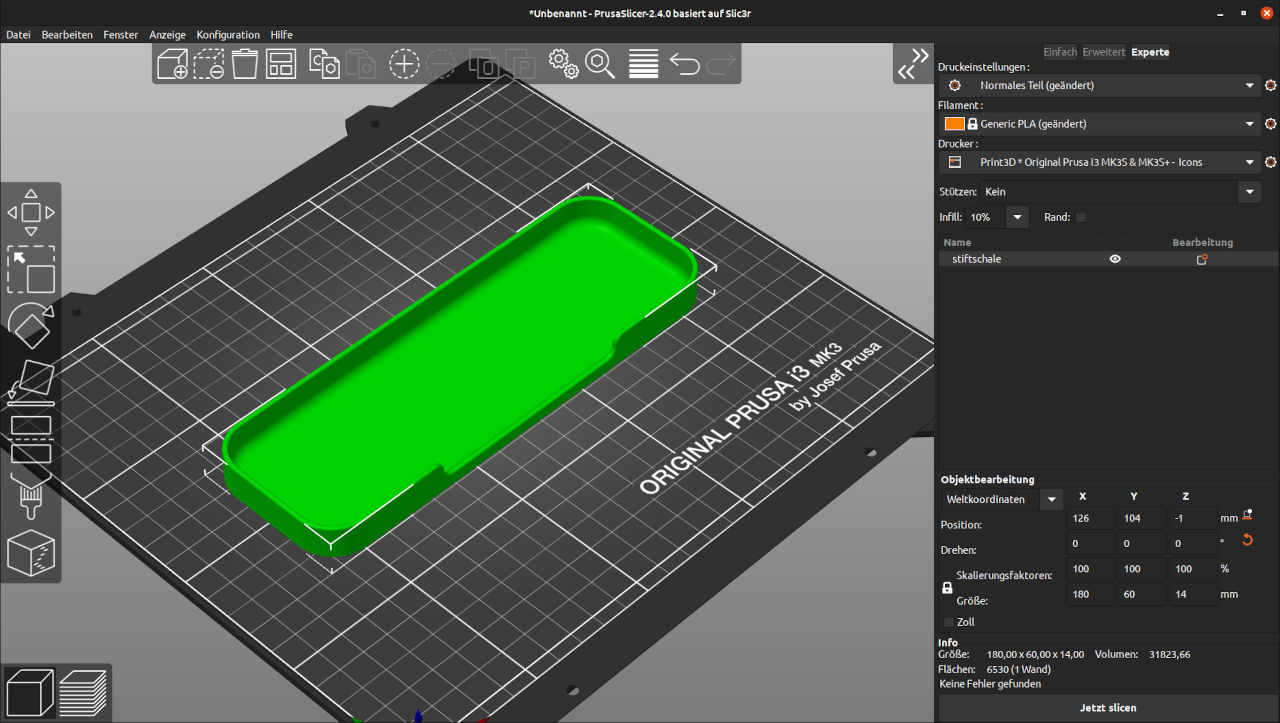Click the Copy icon in top toolbar
The width and height of the screenshot is (1280, 723).
[x=324, y=64]
